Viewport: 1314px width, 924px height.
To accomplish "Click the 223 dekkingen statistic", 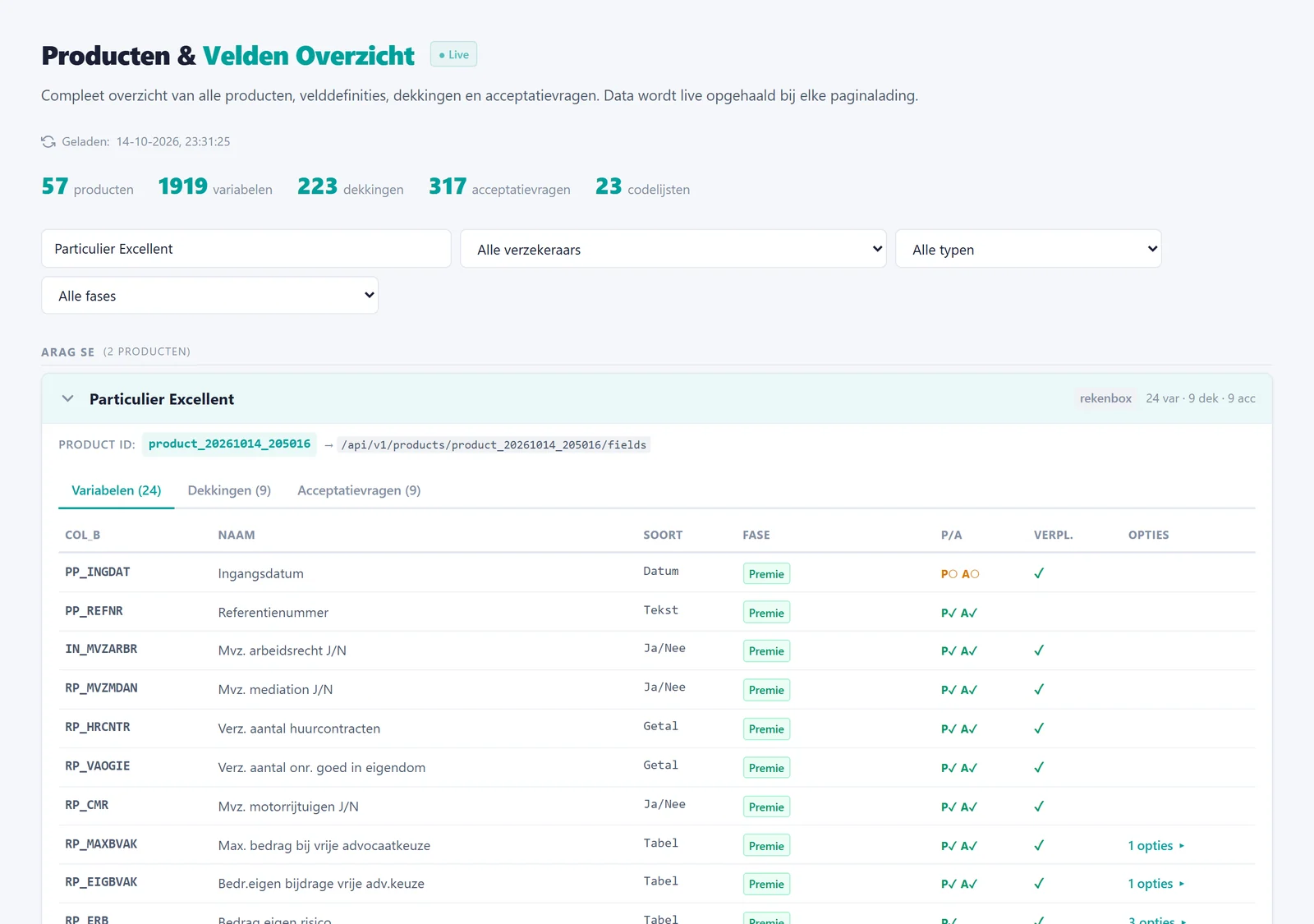I will (351, 186).
